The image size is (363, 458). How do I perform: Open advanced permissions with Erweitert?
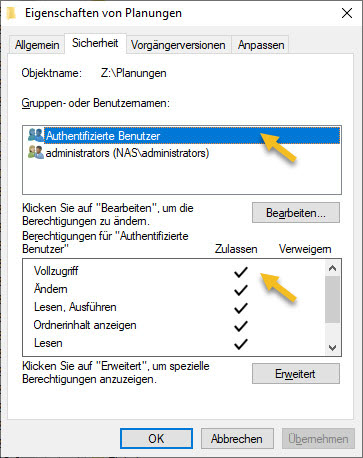tap(296, 374)
